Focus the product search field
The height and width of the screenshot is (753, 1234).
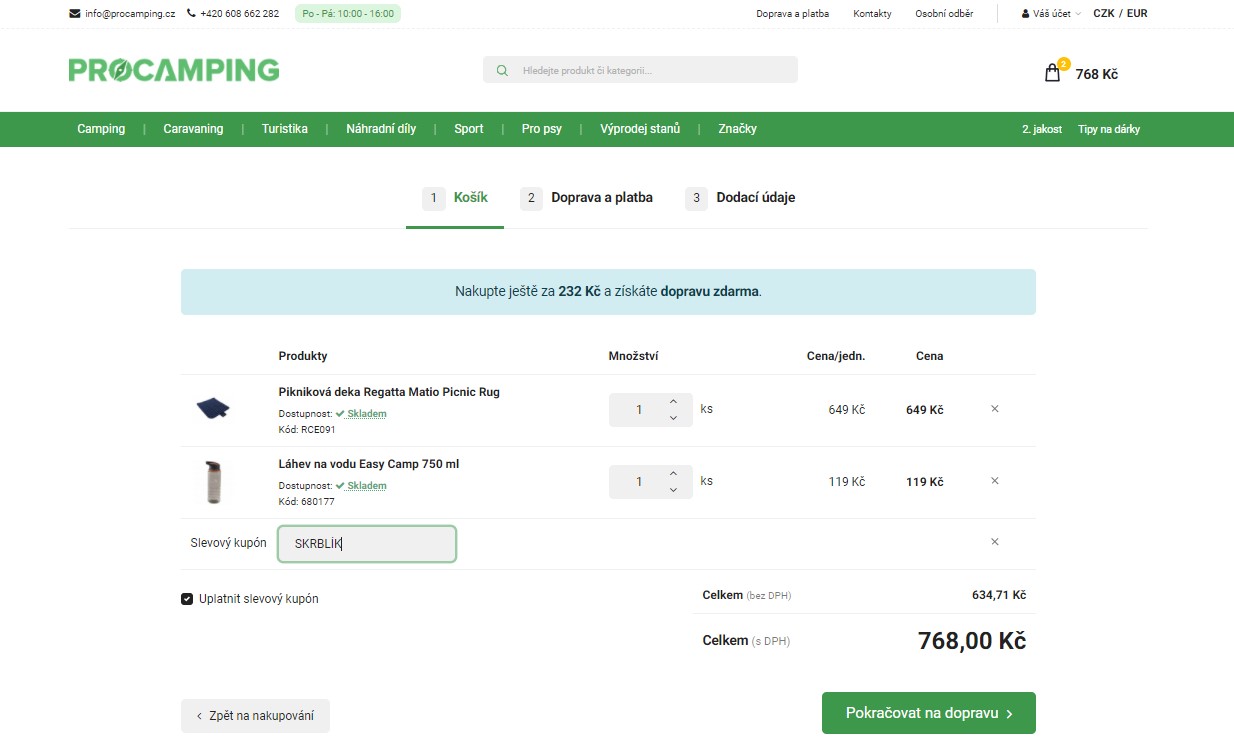pyautogui.click(x=640, y=70)
